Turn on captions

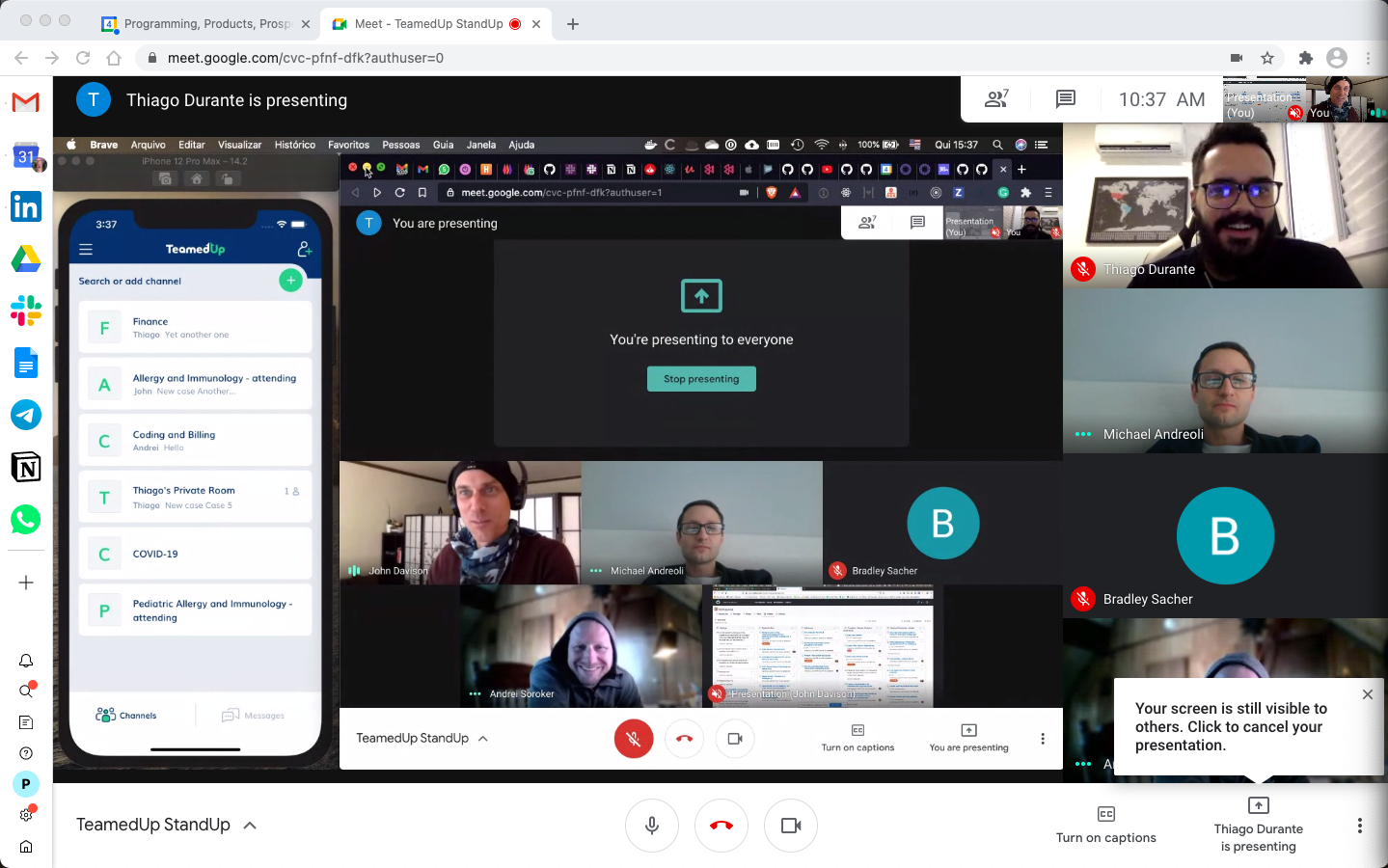coord(1105,826)
